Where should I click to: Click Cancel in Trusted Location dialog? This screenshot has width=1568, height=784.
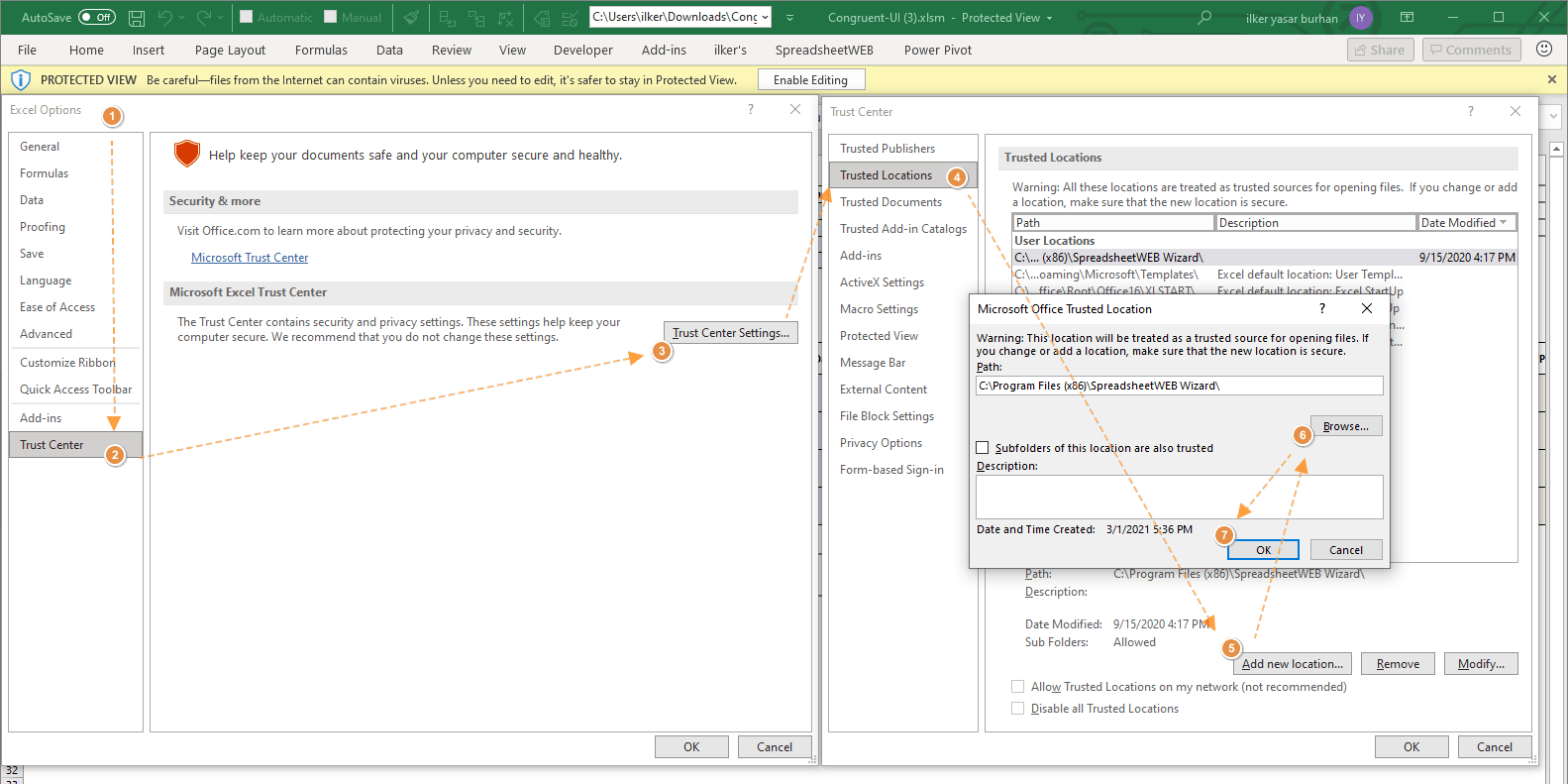1346,550
